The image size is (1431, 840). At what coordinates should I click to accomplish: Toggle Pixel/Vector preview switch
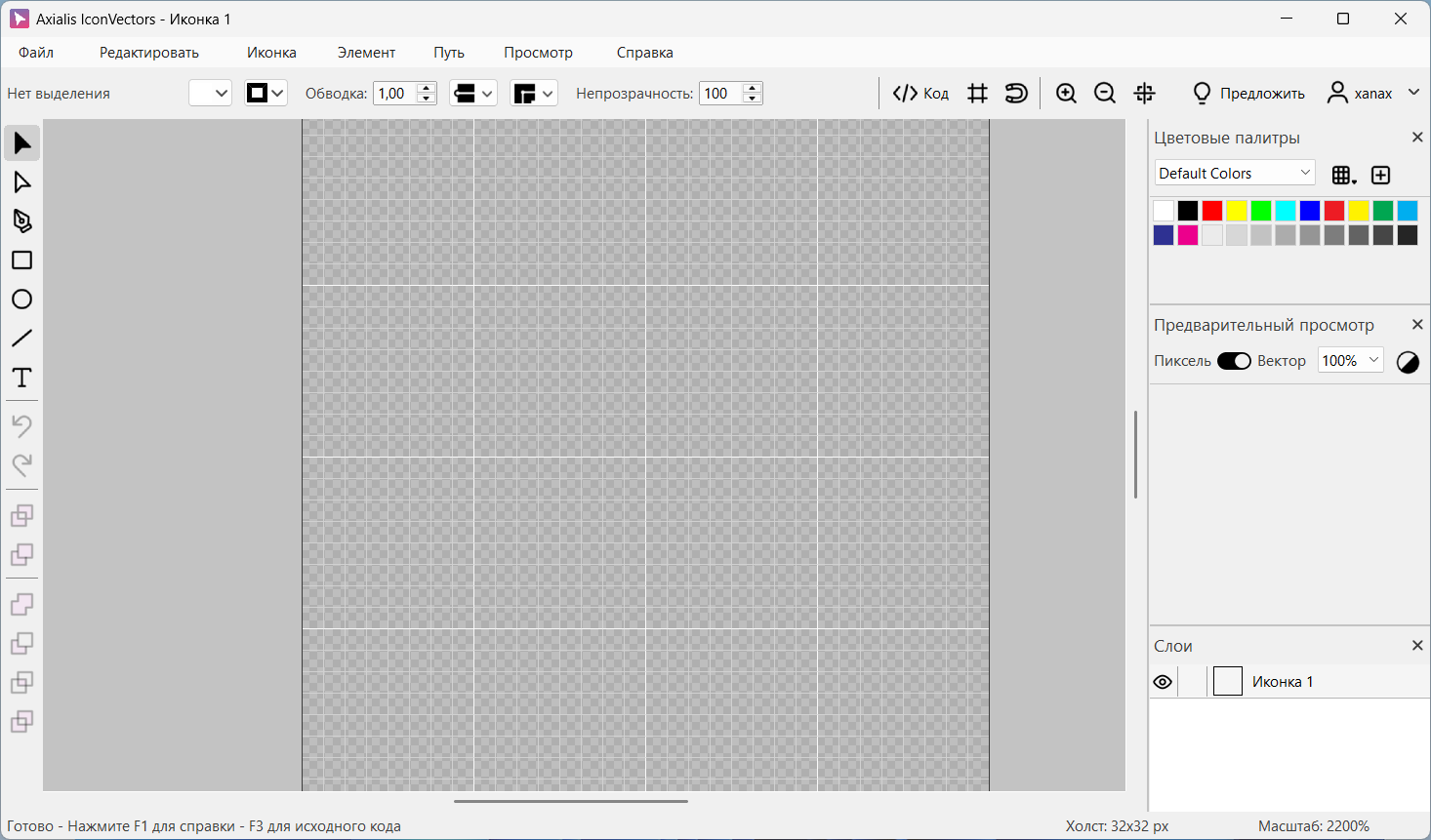pos(1234,361)
